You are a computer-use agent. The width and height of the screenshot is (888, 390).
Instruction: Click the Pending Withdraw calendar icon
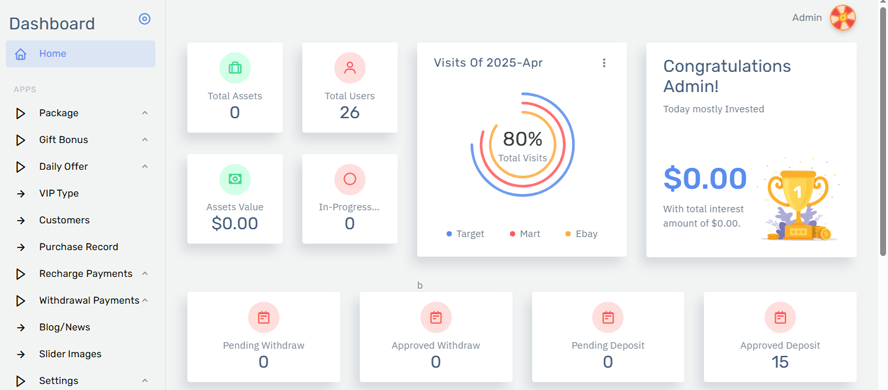point(263,318)
